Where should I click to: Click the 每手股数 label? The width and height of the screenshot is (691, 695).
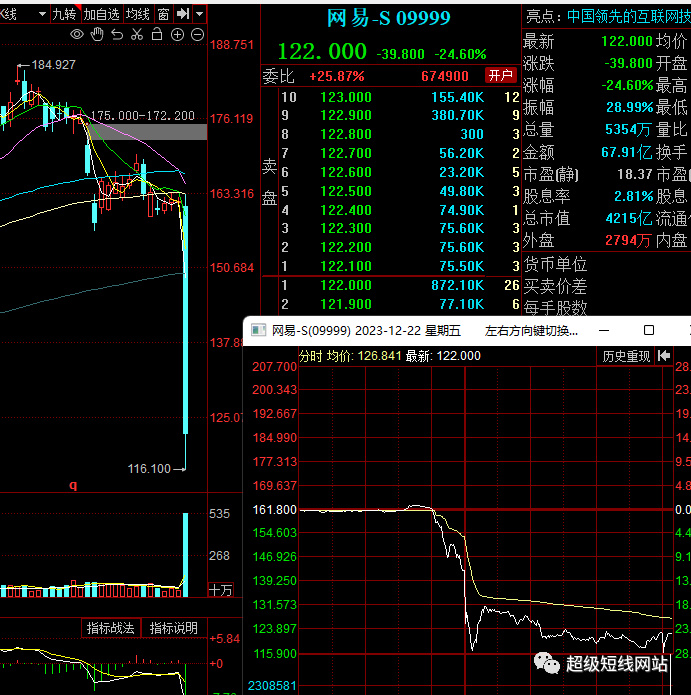click(x=555, y=308)
